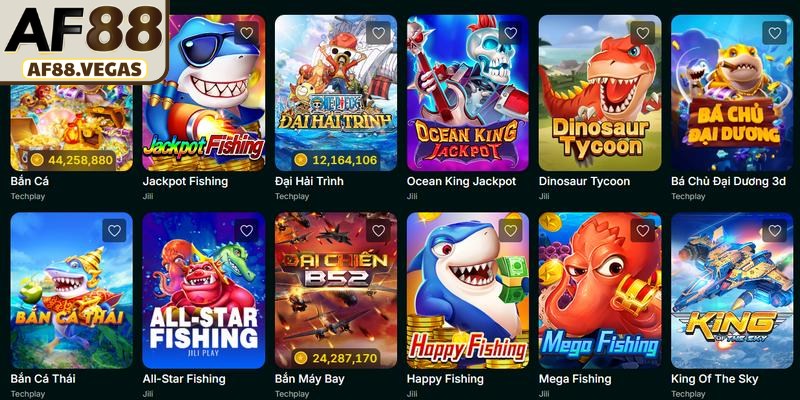Mark All-Star Fishing as favorite
Screen dimensions: 800x400
(246, 231)
